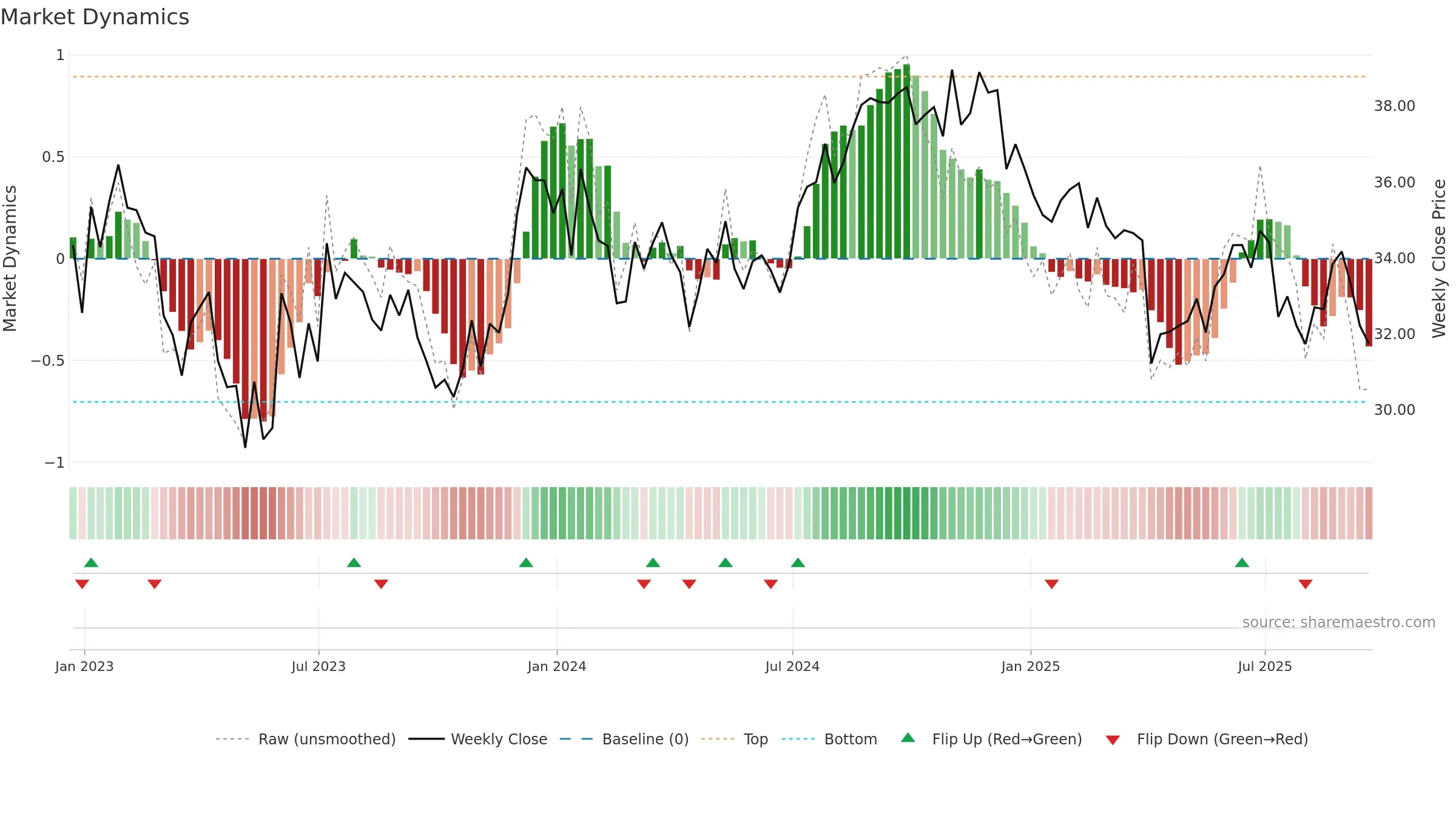The image size is (1456, 819).
Task: Toggle the Bottom legend entry
Action: (829, 739)
